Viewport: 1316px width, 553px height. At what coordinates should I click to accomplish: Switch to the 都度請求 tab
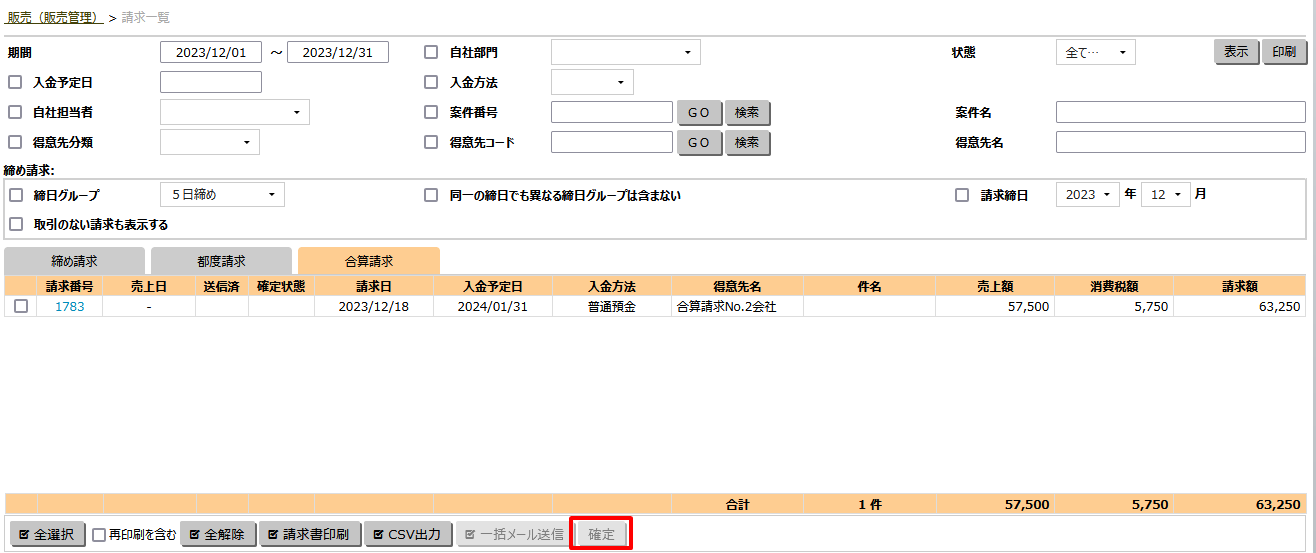(x=221, y=261)
